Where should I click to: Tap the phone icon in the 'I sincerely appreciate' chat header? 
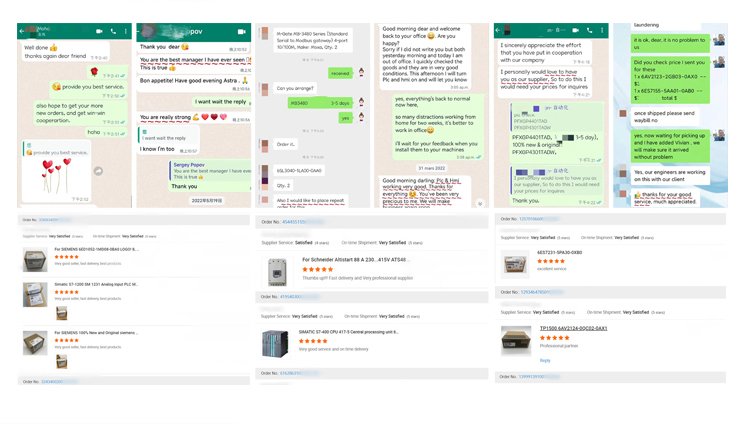click(x=590, y=30)
